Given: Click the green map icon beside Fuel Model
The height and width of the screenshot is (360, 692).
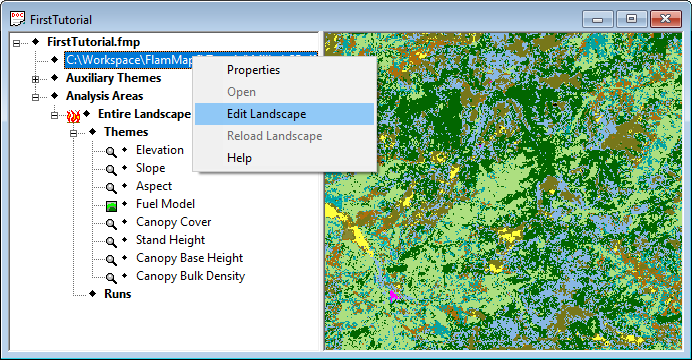Looking at the screenshot, I should point(111,206).
